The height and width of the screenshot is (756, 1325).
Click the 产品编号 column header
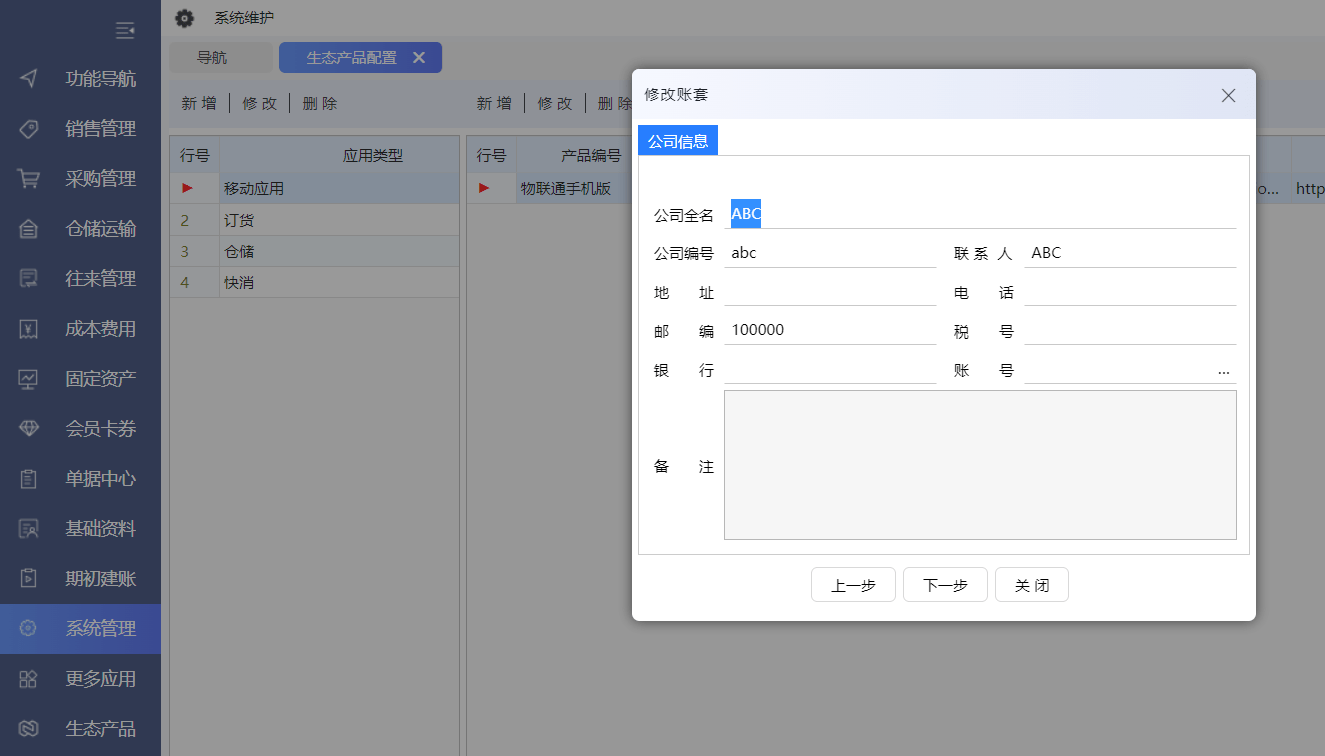591,155
